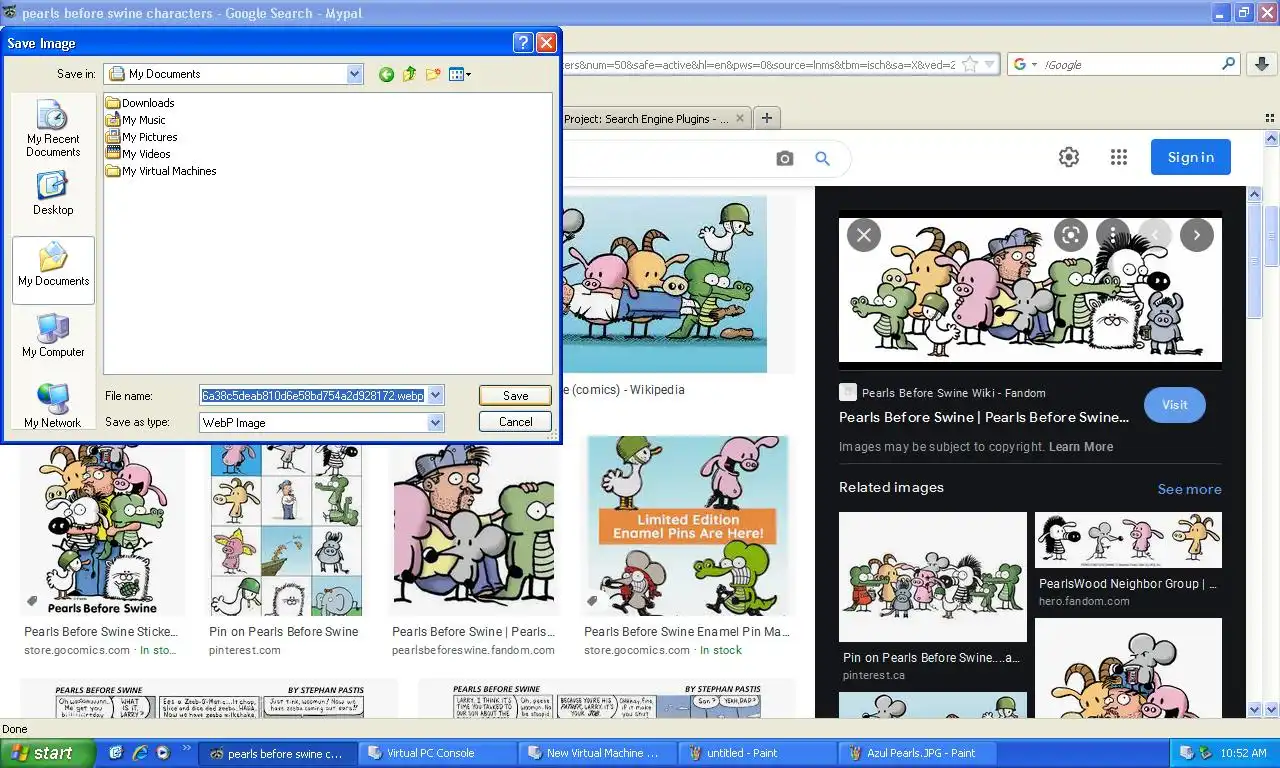Switch to untitled - Paint taskbar window

pos(758,753)
